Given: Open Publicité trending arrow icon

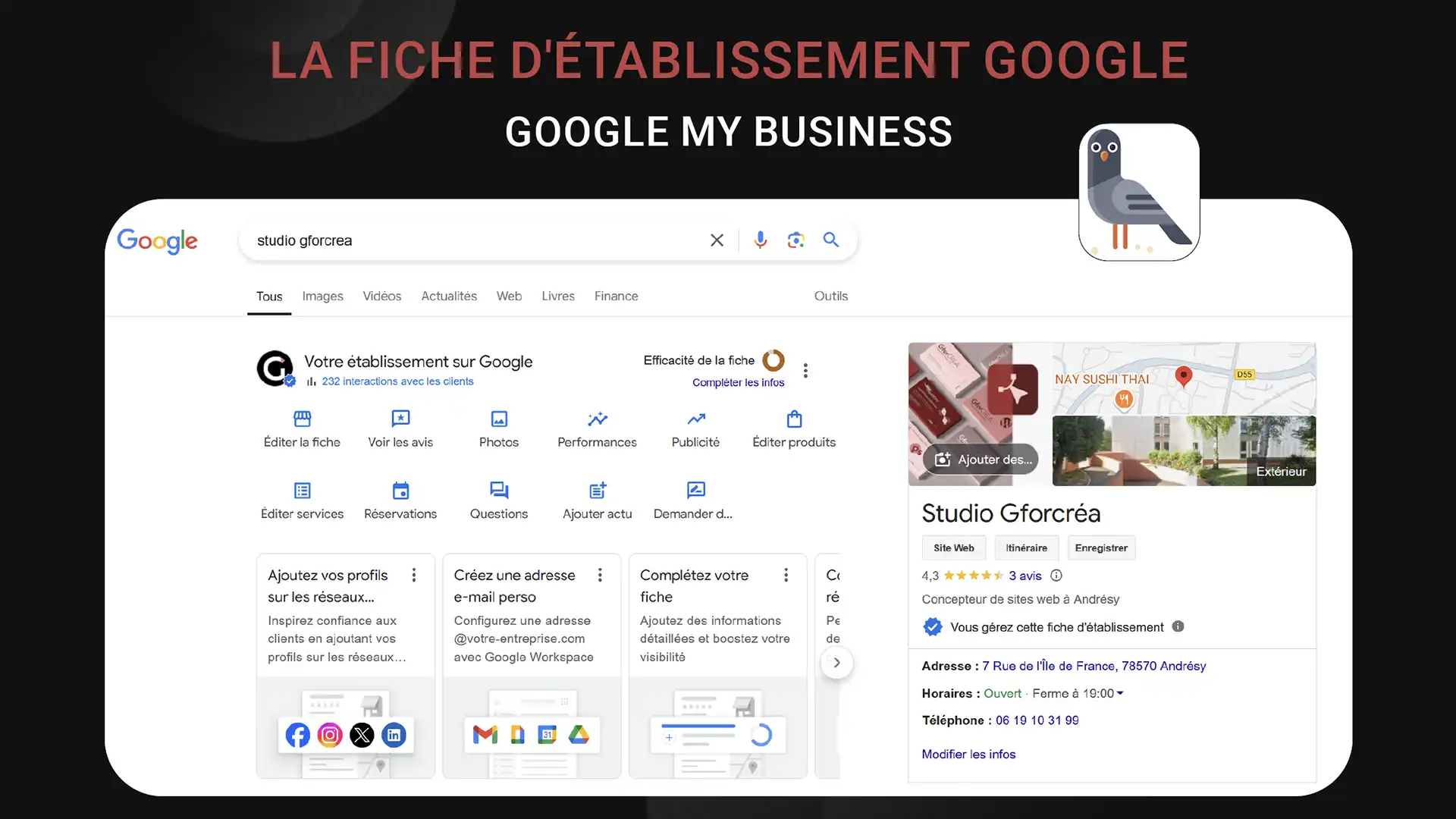Looking at the screenshot, I should click(696, 419).
